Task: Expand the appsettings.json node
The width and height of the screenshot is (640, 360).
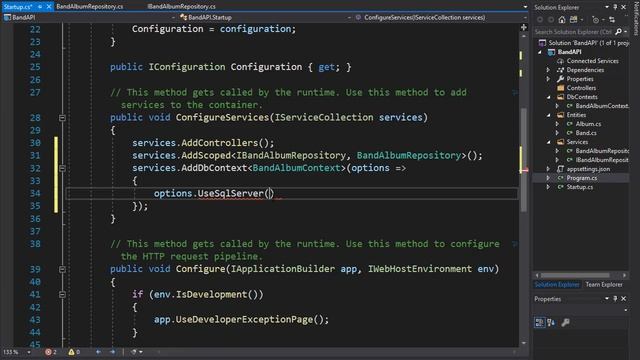Action: point(548,169)
